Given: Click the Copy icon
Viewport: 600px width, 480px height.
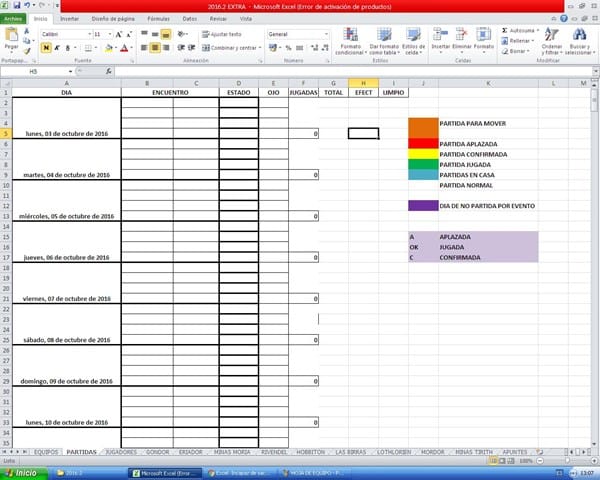Looking at the screenshot, I should pyautogui.click(x=26, y=41).
